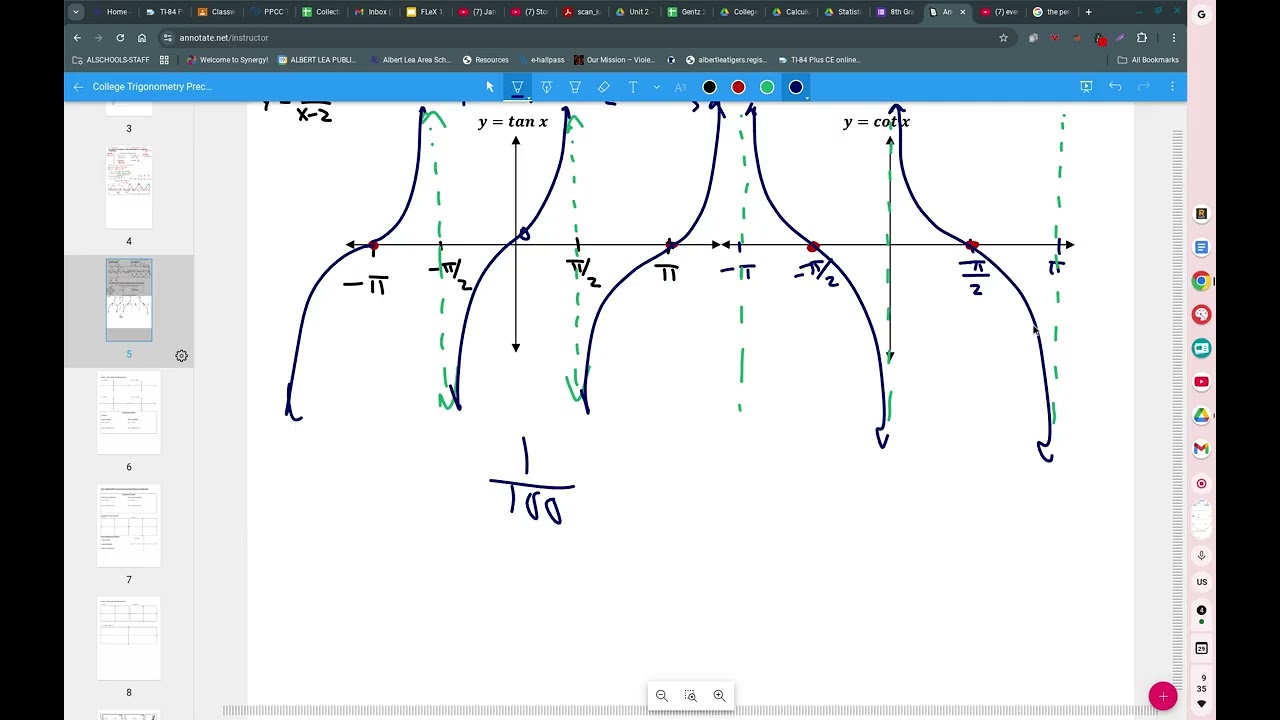Zoom in the canvas
Screen dimensions: 1280x720
[x=719, y=696]
